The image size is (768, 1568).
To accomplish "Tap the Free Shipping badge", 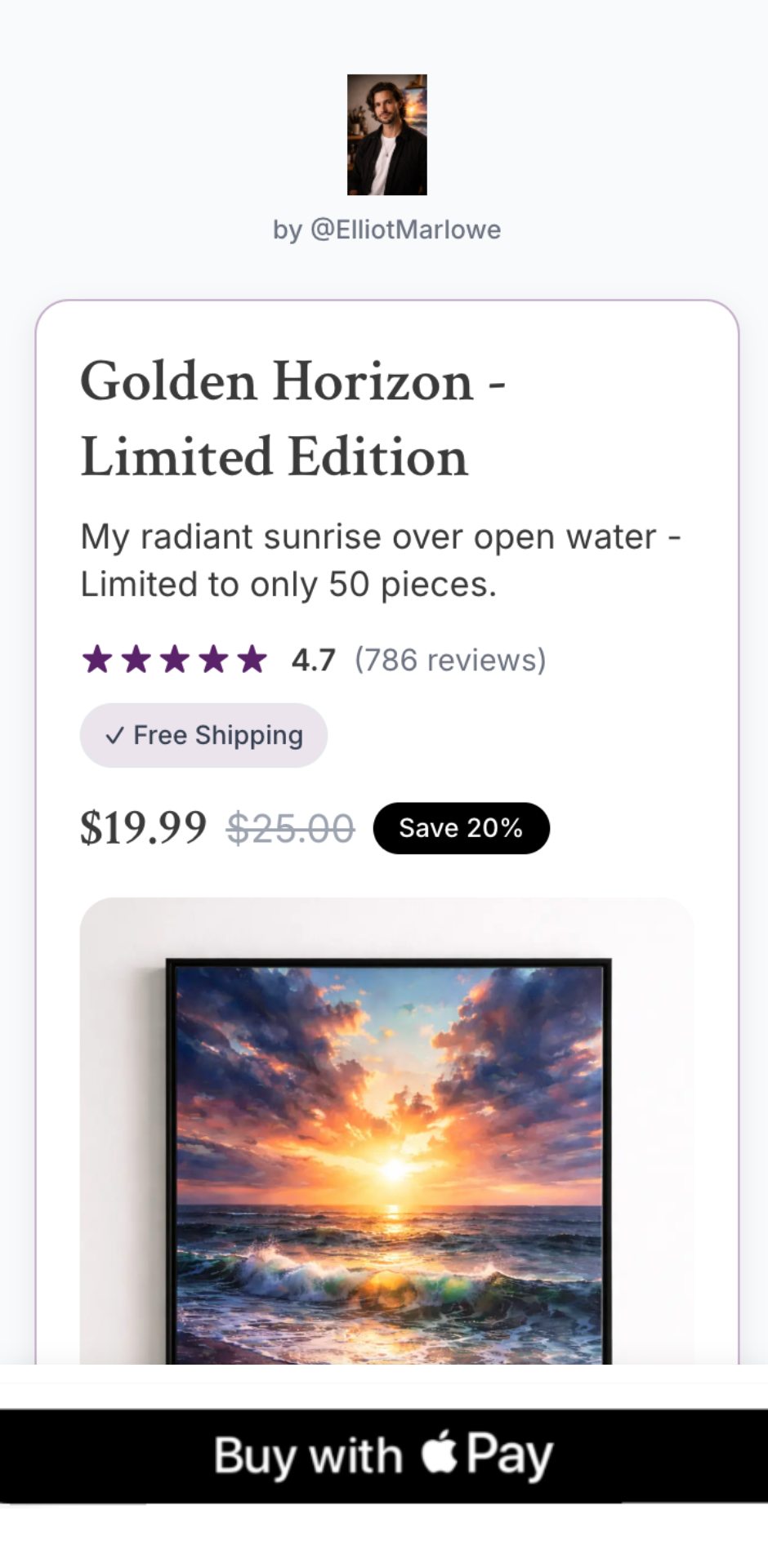I will [203, 735].
